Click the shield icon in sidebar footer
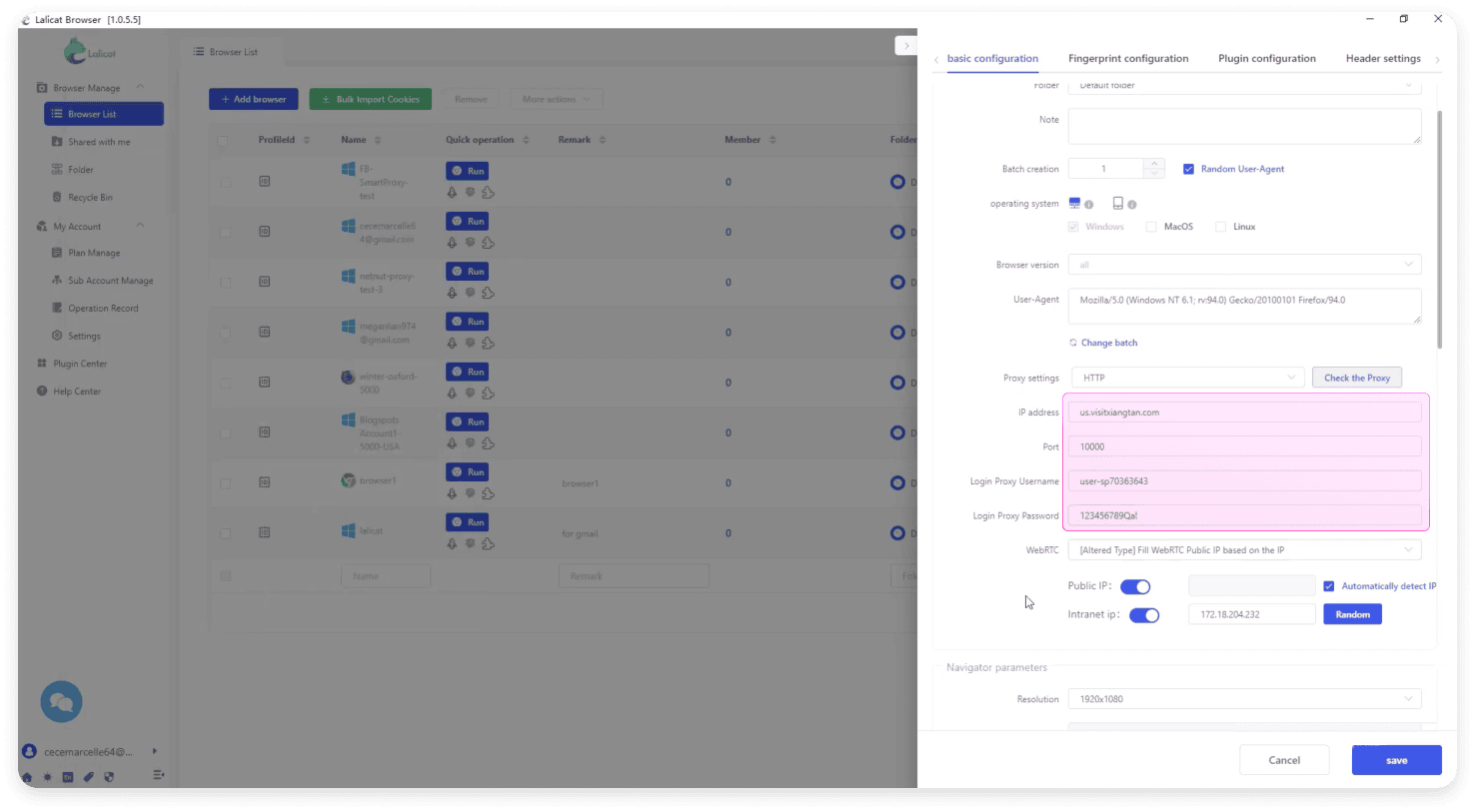Screen dimensions: 1475x812 pyautogui.click(x=109, y=776)
